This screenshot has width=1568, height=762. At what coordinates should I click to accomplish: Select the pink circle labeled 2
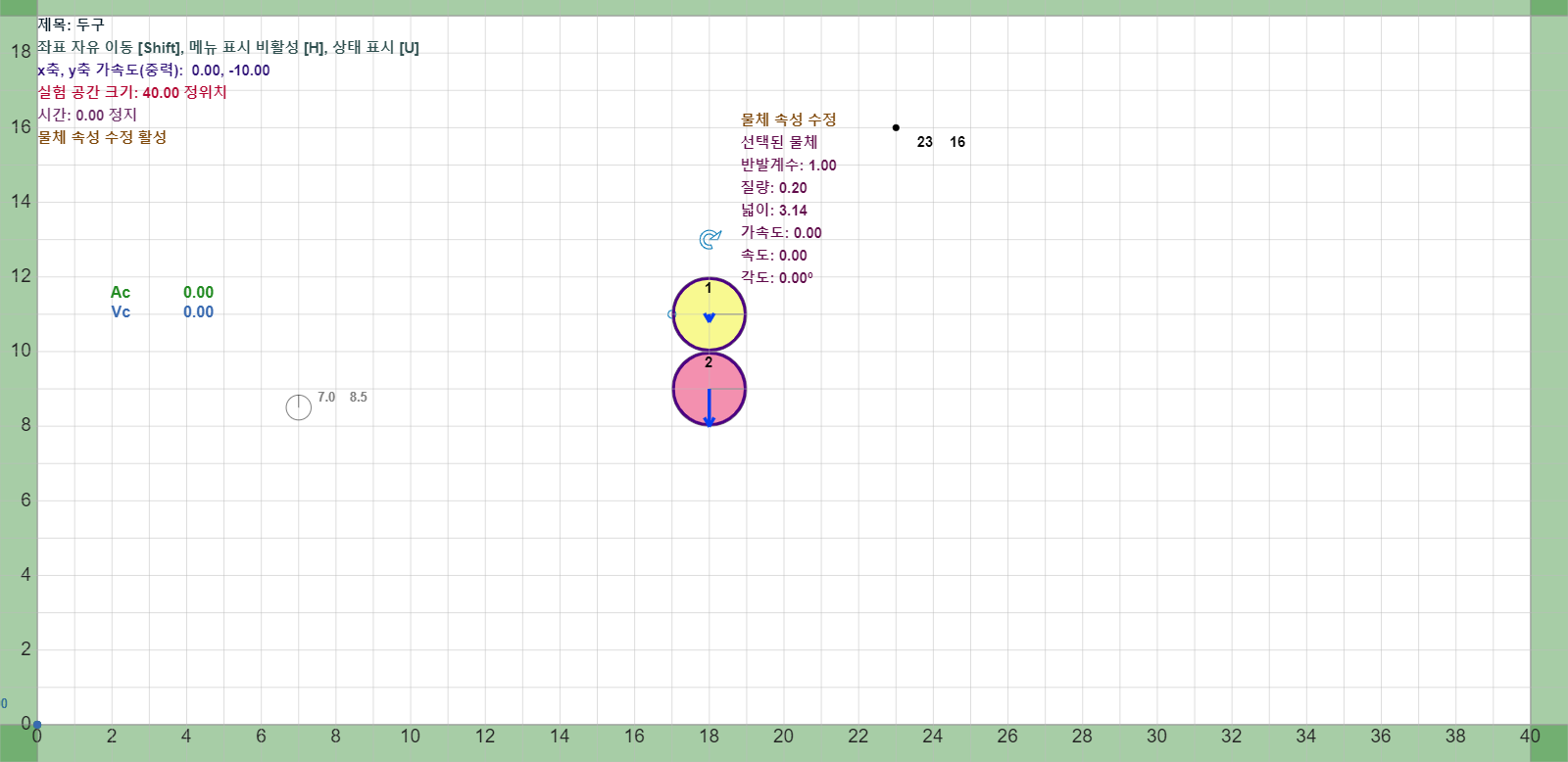(710, 390)
